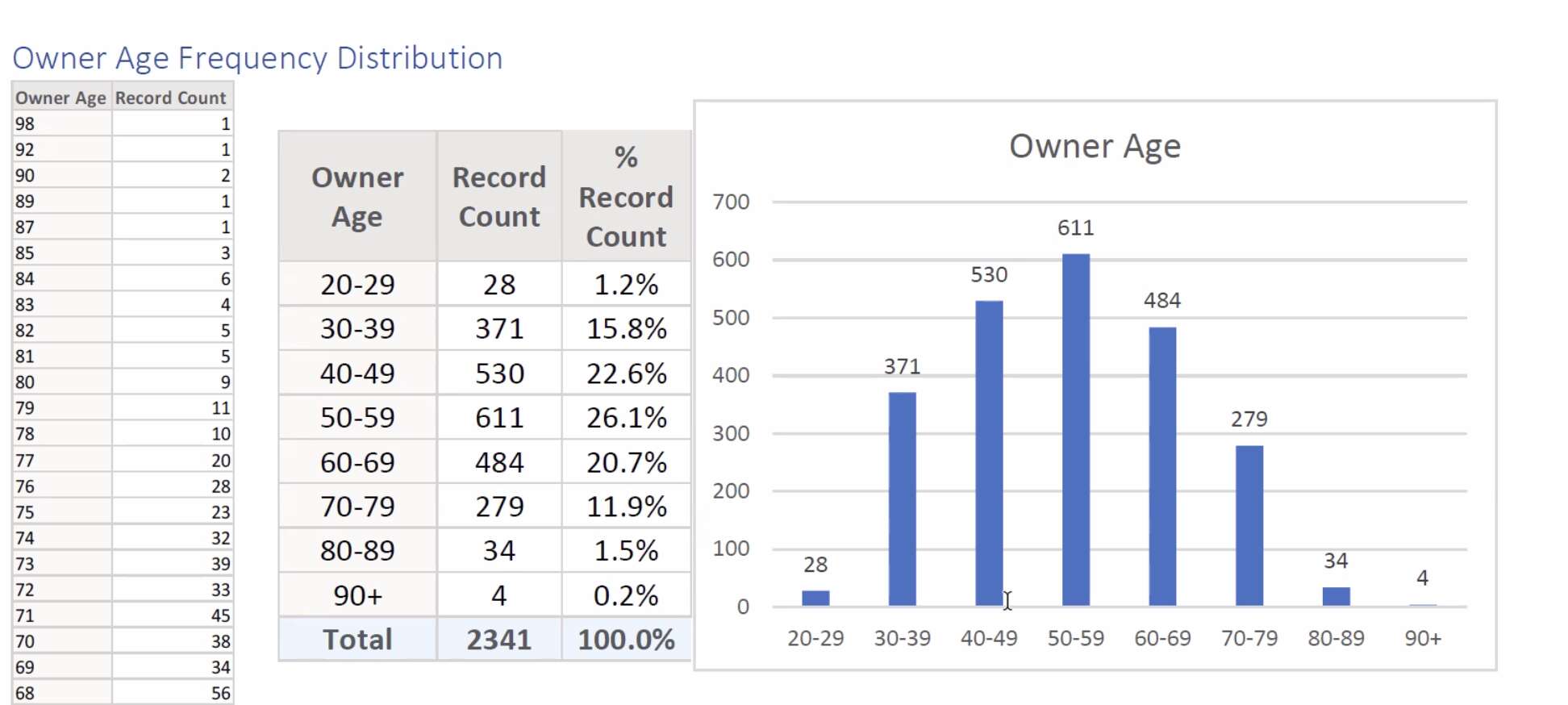Click the % Record Count header
Screen dimensions: 1568x705
(626, 197)
